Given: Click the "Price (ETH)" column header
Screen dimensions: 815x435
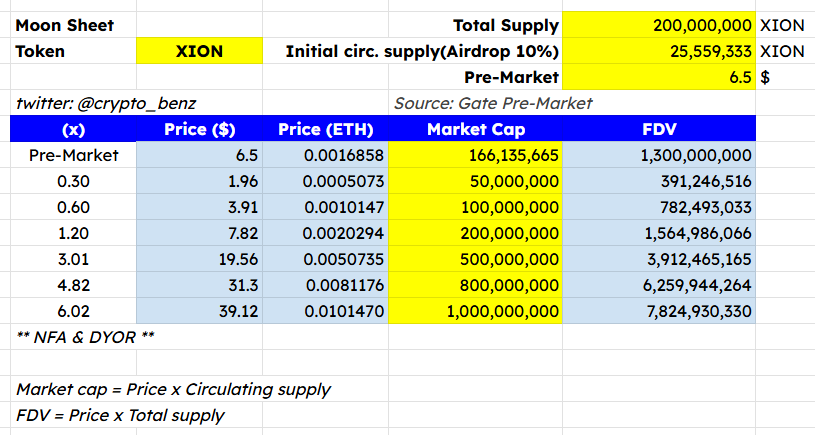Looking at the screenshot, I should click(x=325, y=129).
